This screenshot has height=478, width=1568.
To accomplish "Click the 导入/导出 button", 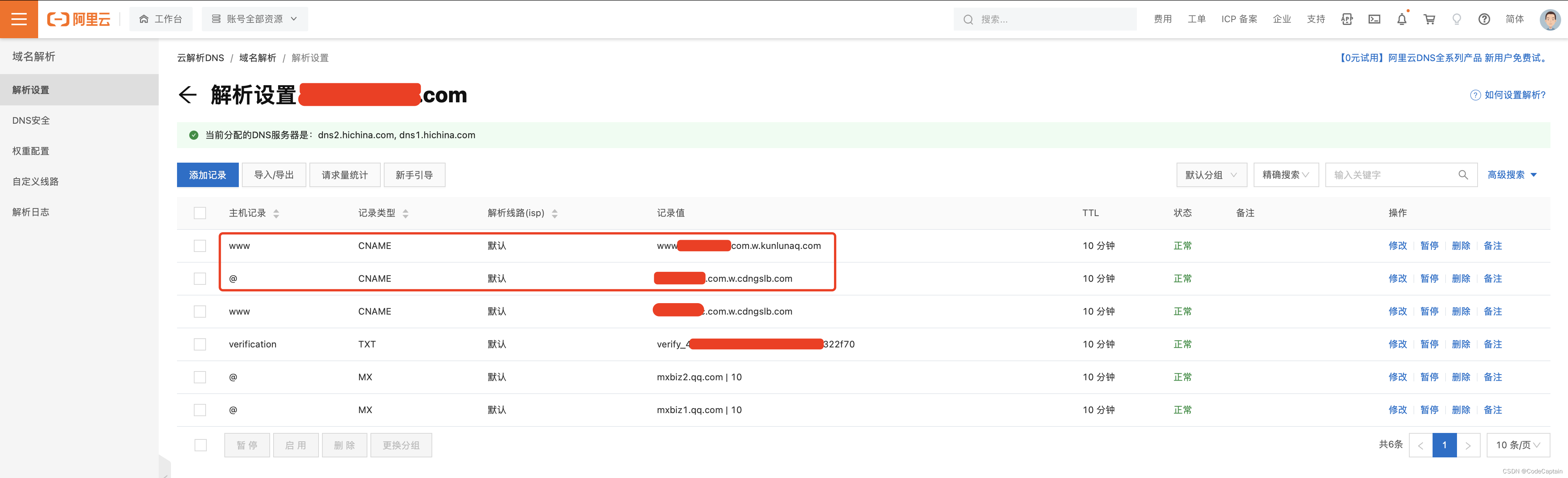I will (274, 175).
